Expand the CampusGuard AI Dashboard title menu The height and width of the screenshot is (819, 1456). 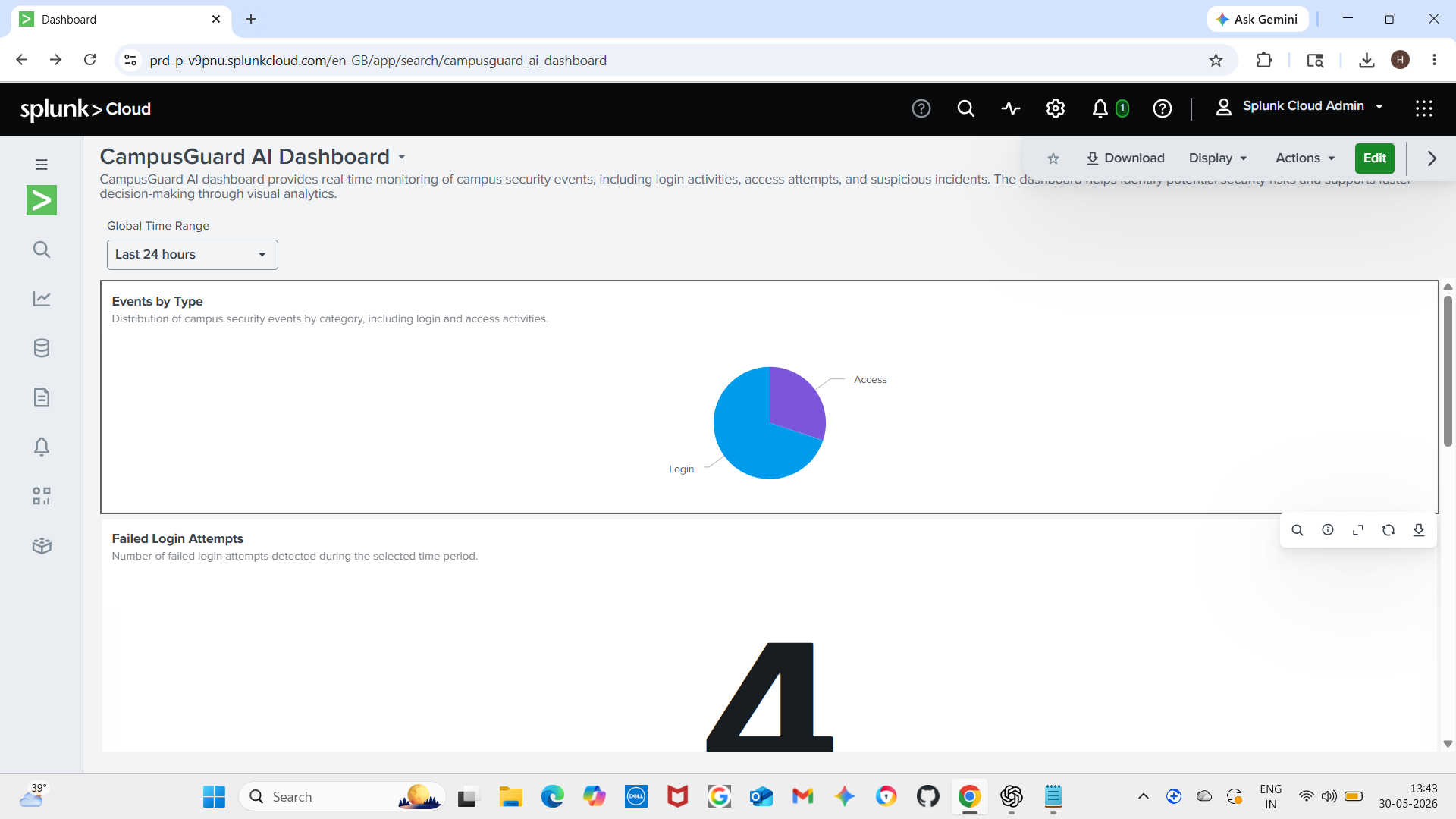[402, 157]
